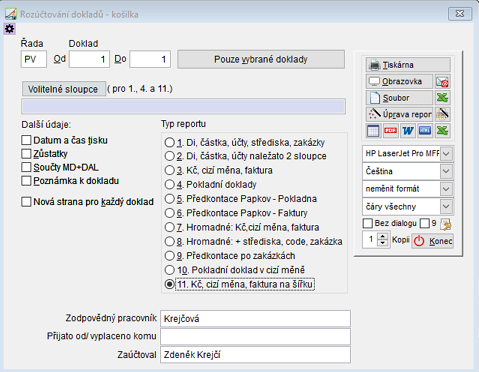Click the gear settings icon under title

[9, 29]
